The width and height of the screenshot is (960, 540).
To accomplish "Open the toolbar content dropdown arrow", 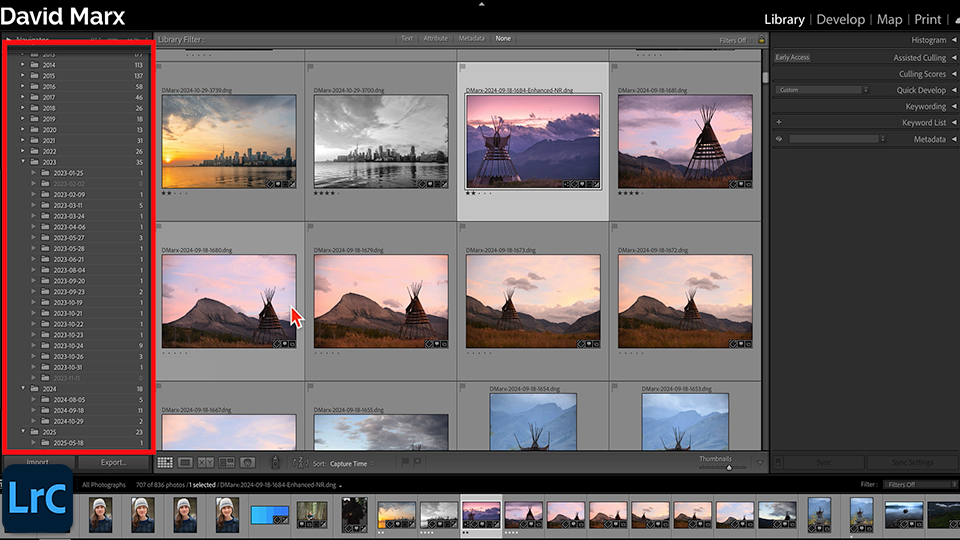I will coord(760,463).
